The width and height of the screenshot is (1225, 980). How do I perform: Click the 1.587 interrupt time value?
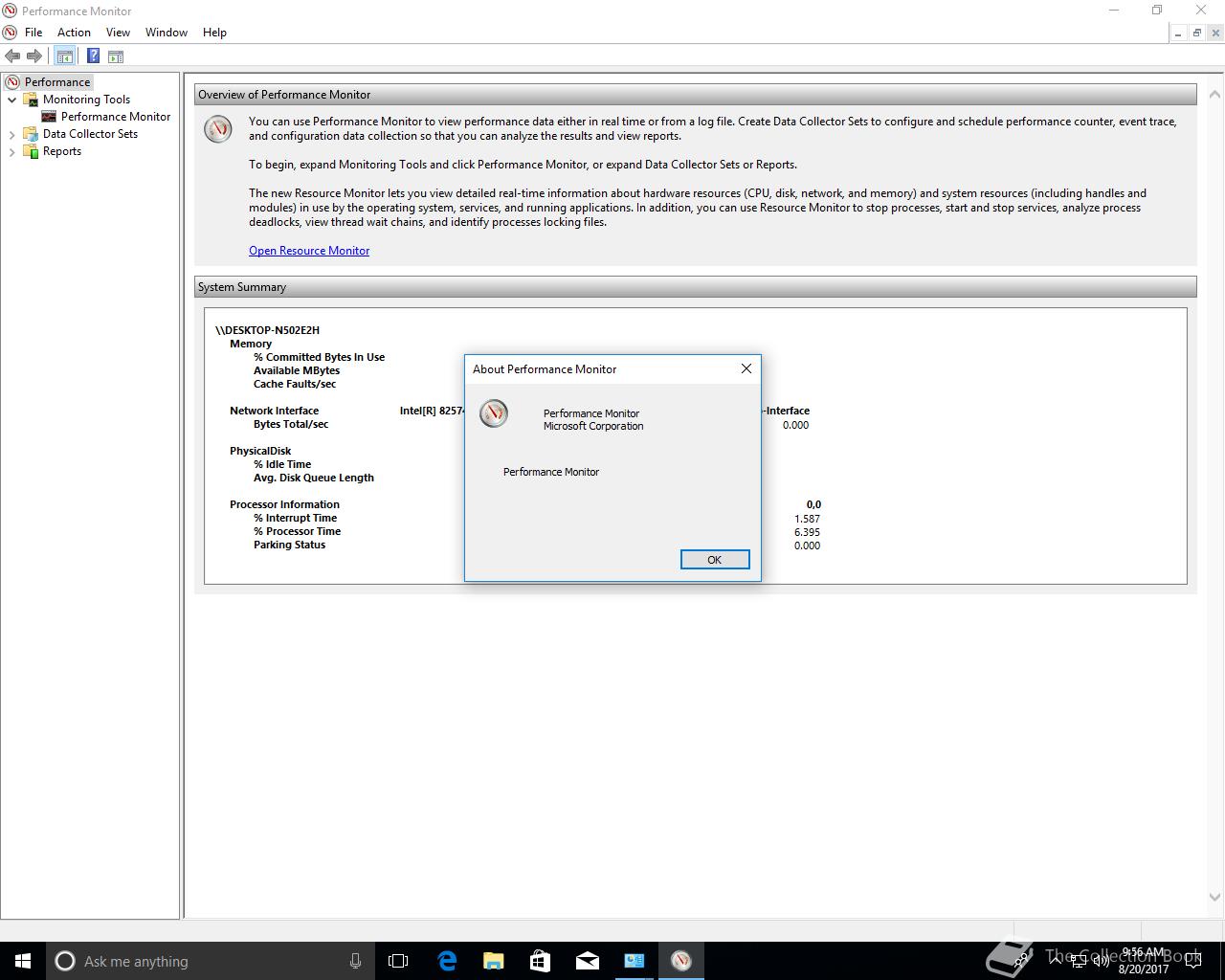point(807,519)
